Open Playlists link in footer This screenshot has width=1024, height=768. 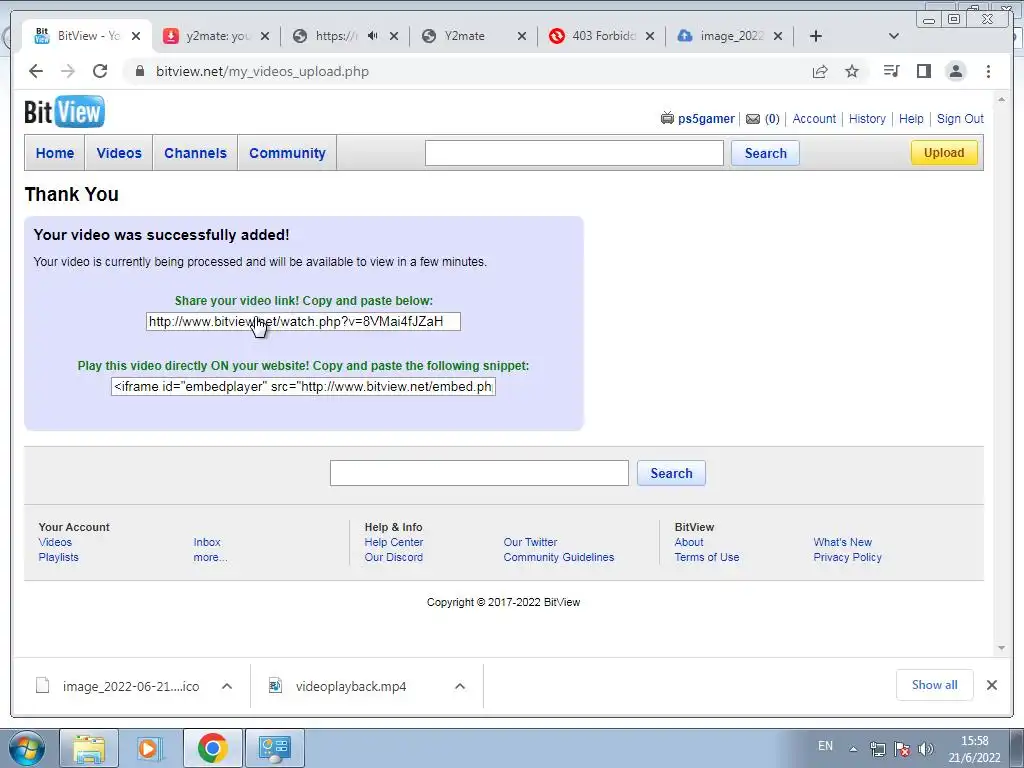click(58, 557)
